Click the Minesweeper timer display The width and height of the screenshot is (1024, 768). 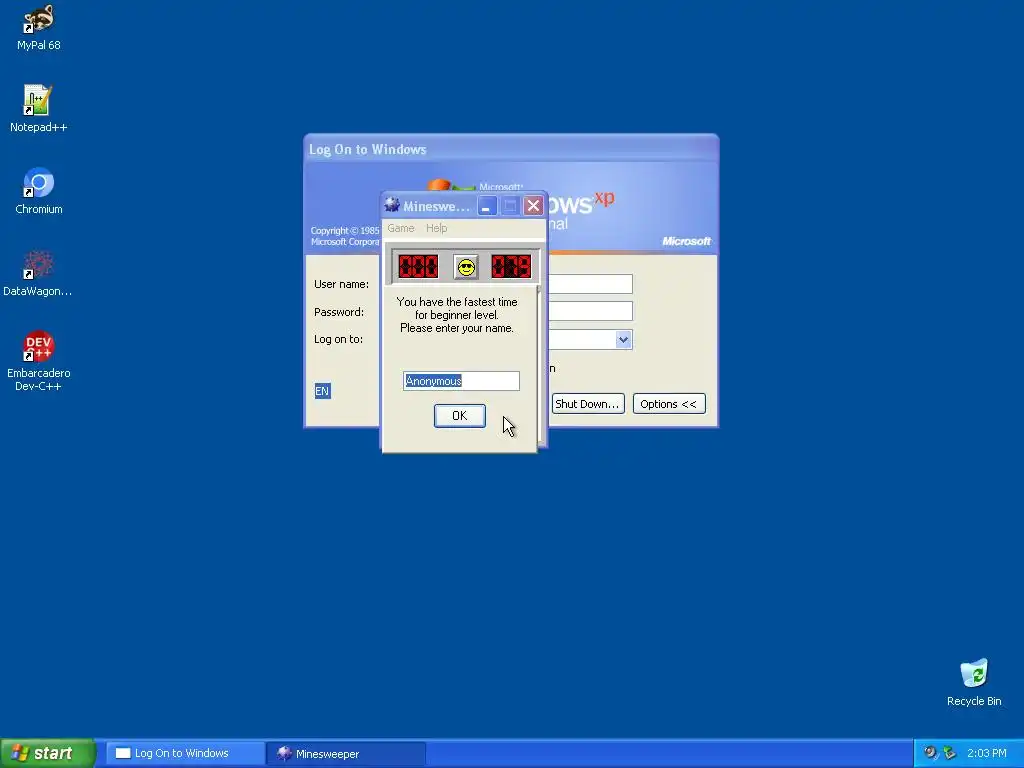click(511, 266)
